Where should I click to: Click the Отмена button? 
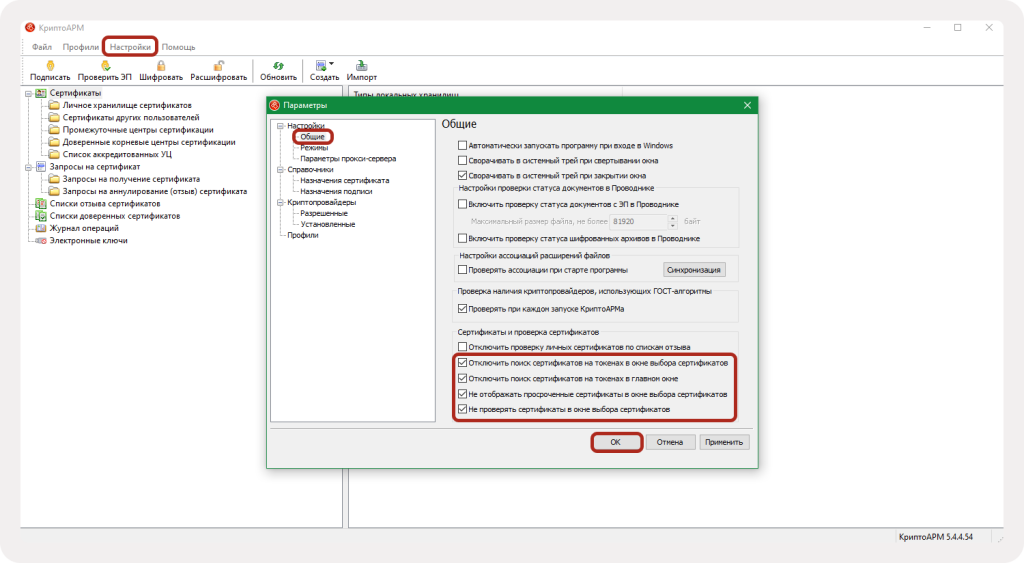pyautogui.click(x=670, y=442)
